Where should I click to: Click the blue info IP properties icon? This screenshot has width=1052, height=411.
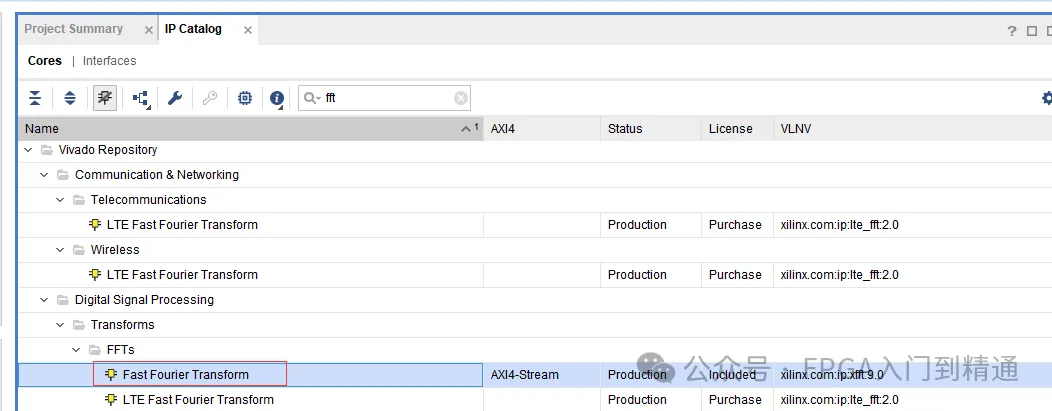click(277, 99)
